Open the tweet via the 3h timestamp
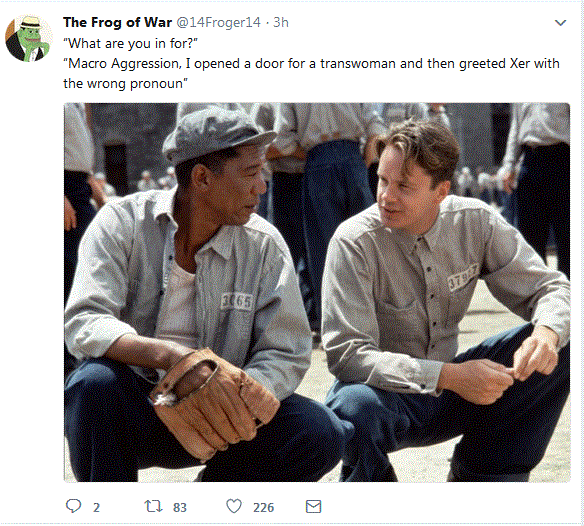 [x=281, y=22]
